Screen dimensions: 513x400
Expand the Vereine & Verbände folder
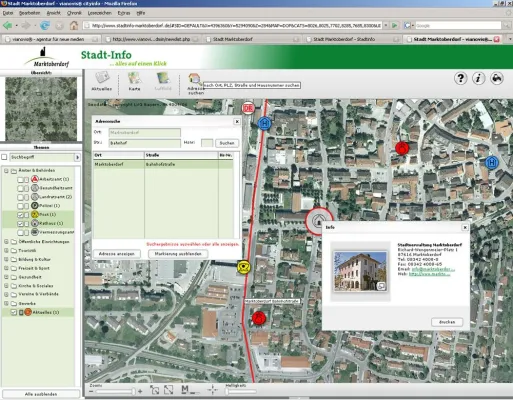coord(6,294)
